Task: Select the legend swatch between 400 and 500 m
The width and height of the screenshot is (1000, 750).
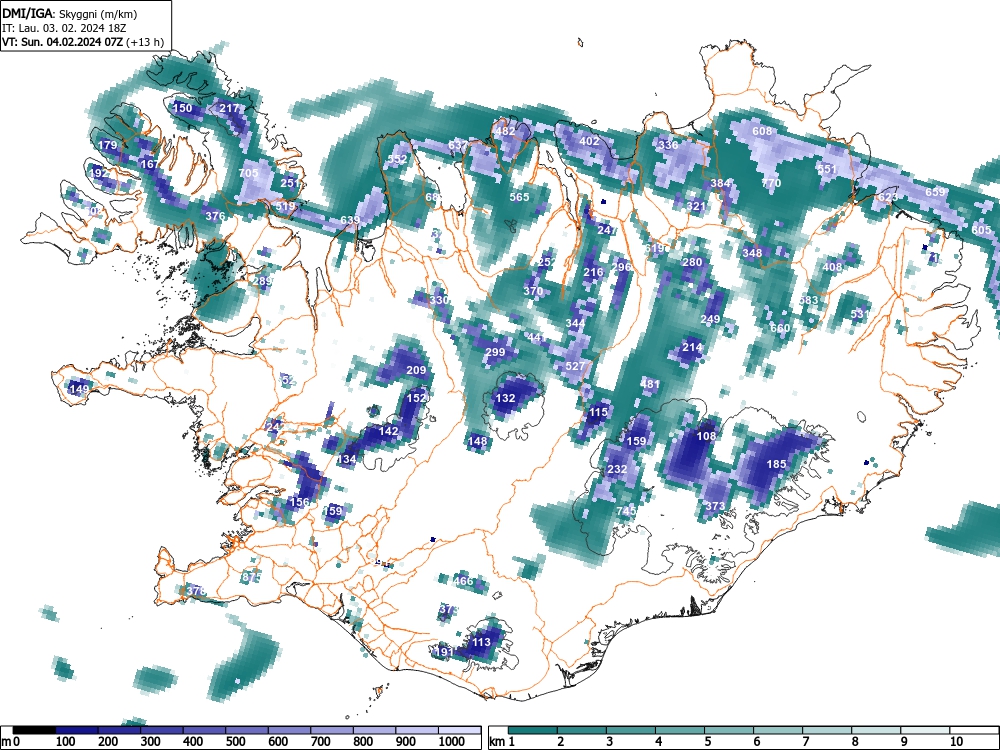Action: coord(204,730)
